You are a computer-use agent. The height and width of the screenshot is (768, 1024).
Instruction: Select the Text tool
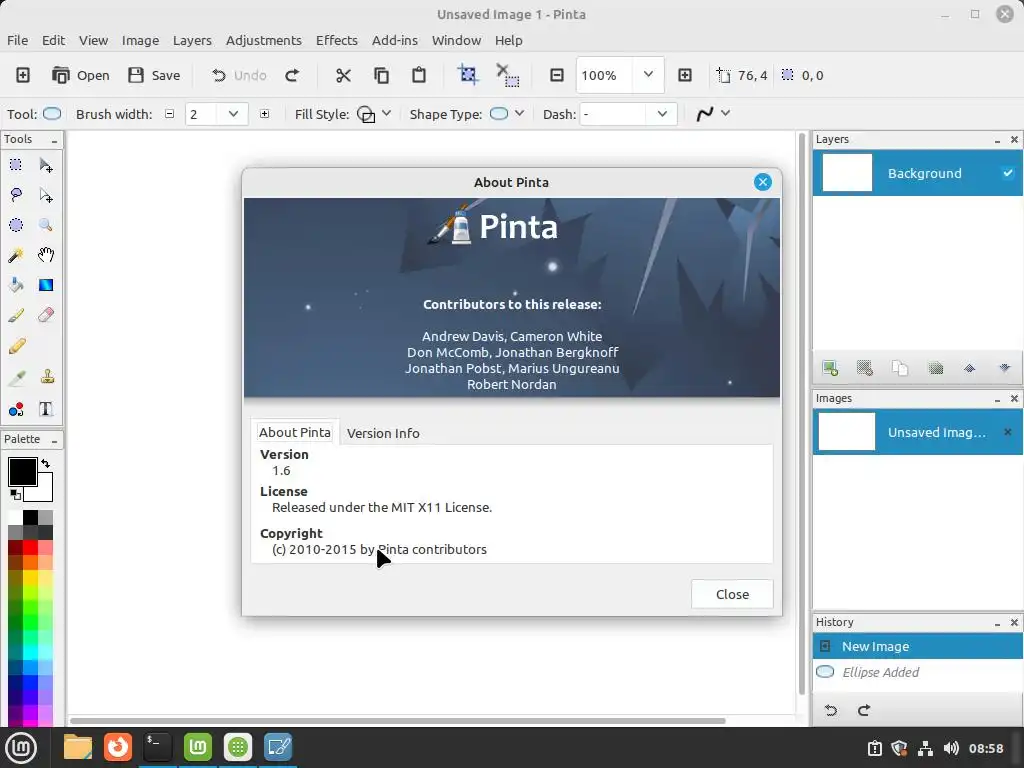(x=46, y=409)
